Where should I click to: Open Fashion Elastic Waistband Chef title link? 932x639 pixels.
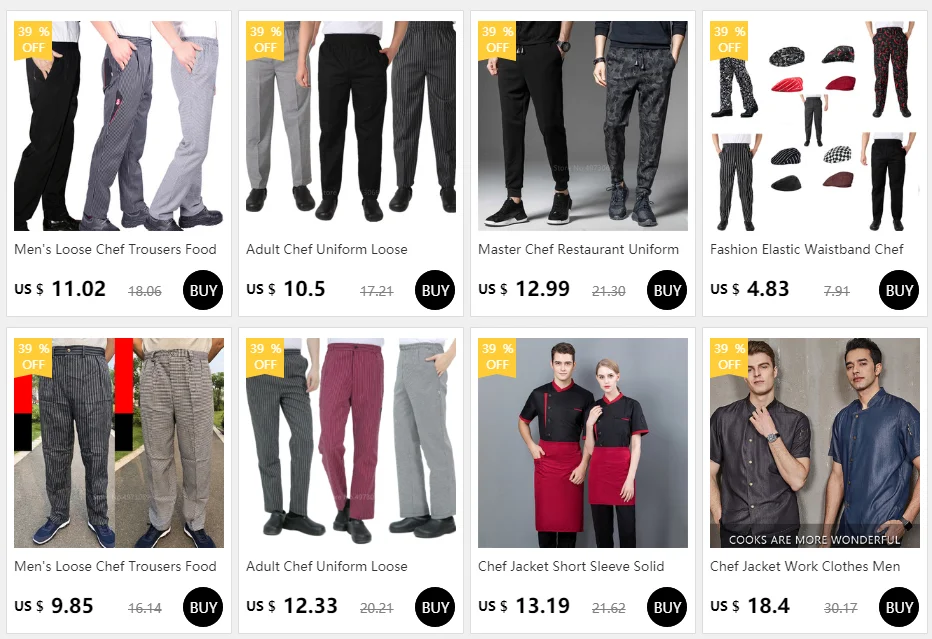(807, 249)
